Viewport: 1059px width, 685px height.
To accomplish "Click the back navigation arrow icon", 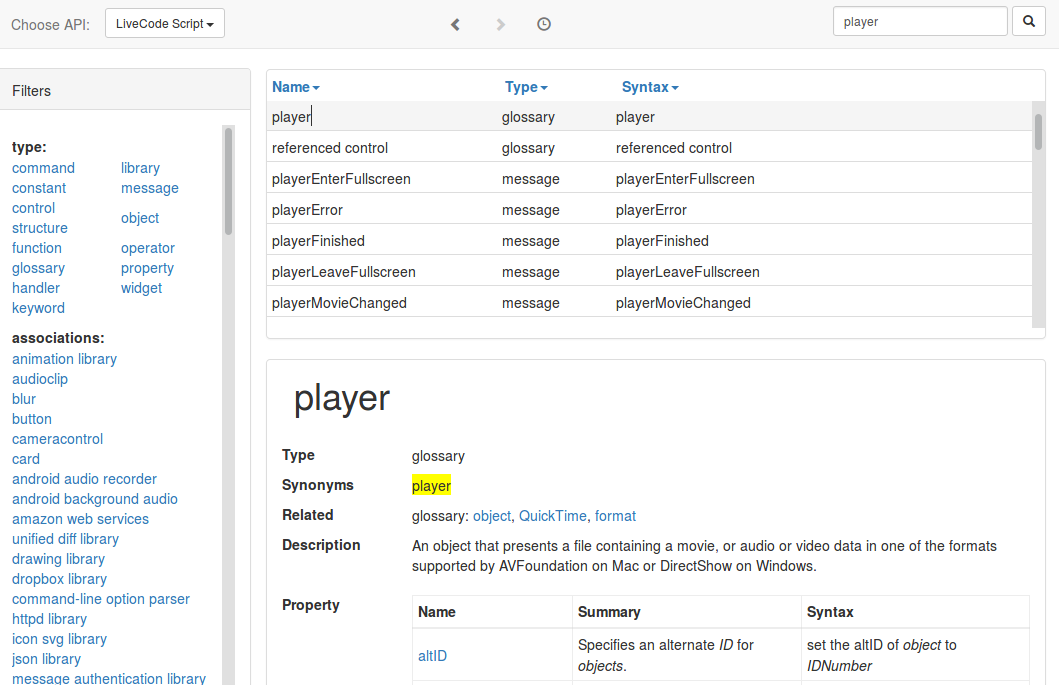I will (455, 24).
